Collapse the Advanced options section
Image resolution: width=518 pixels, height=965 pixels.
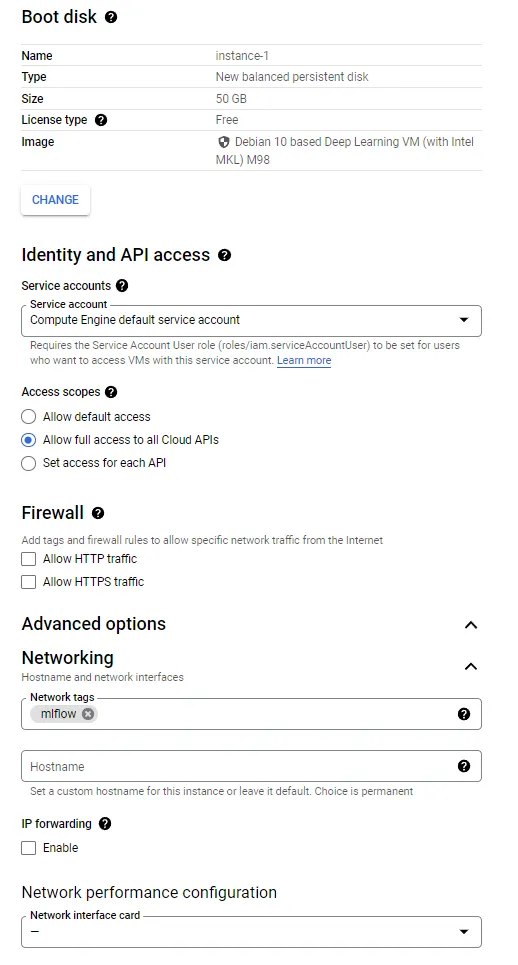(x=471, y=625)
